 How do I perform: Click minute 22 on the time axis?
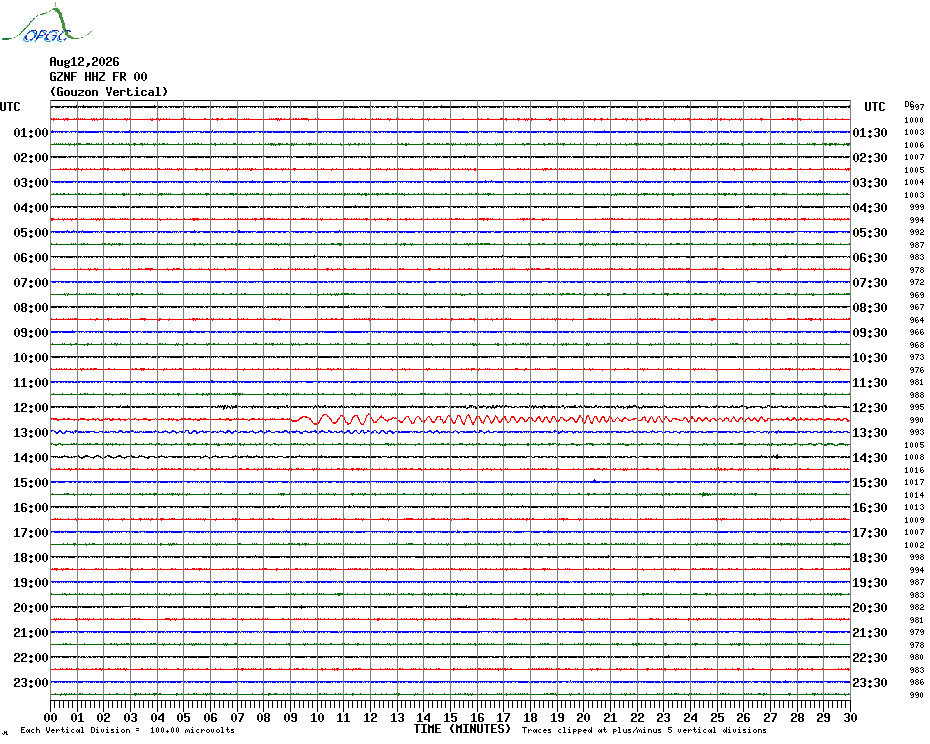click(x=637, y=717)
